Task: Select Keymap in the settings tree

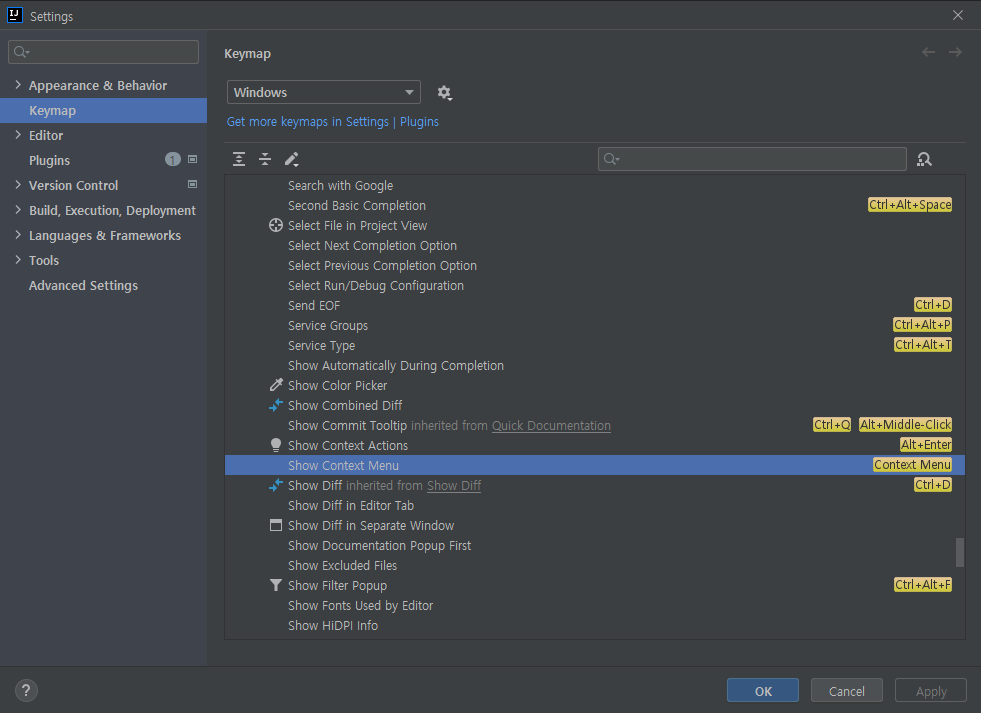Action: point(103,111)
